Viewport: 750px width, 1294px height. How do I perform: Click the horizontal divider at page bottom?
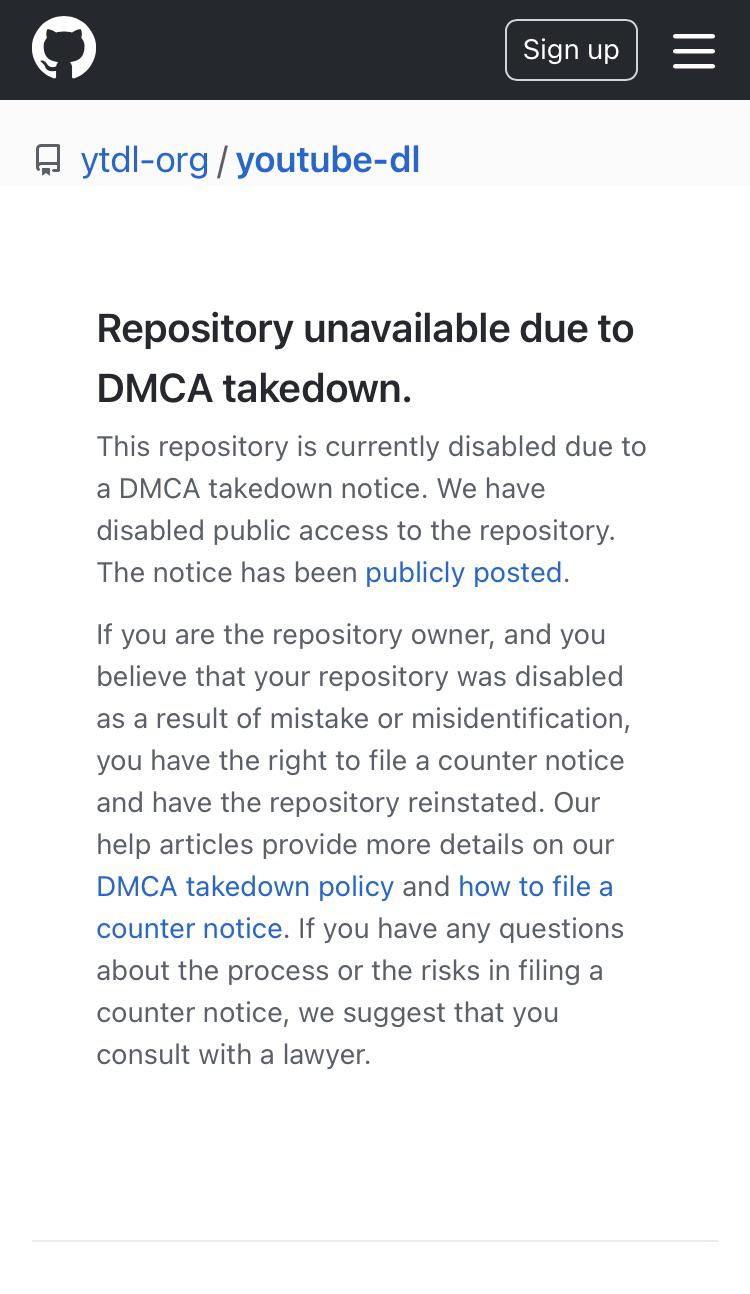[375, 1241]
